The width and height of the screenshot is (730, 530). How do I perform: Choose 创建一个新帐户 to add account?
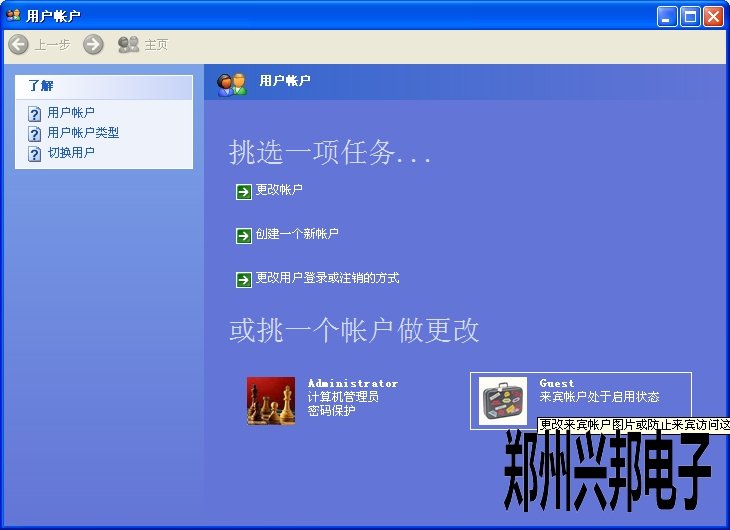(297, 234)
